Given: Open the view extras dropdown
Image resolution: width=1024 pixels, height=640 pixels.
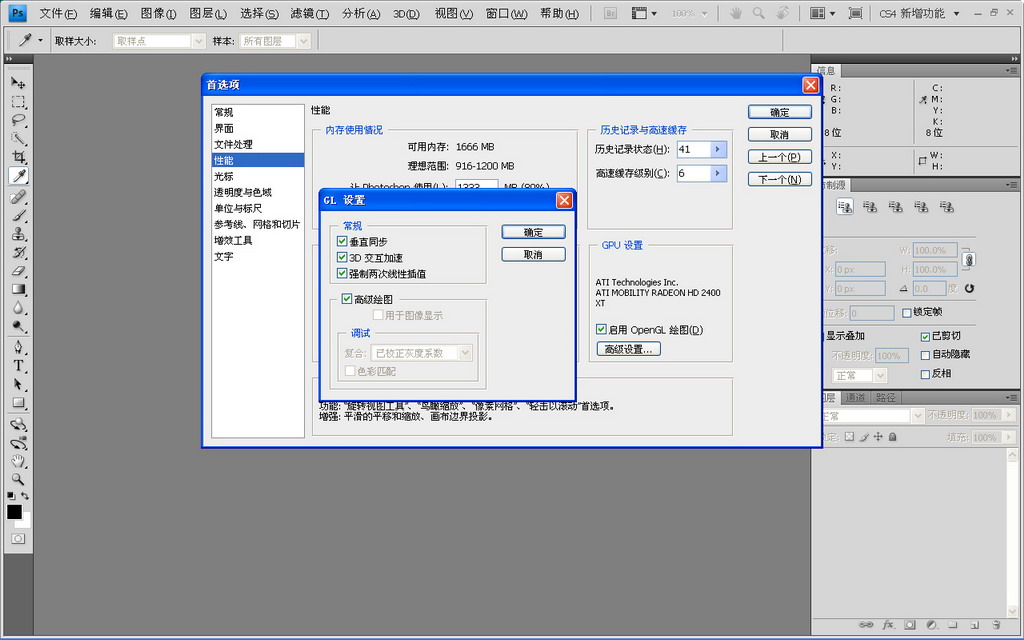Looking at the screenshot, I should 645,13.
